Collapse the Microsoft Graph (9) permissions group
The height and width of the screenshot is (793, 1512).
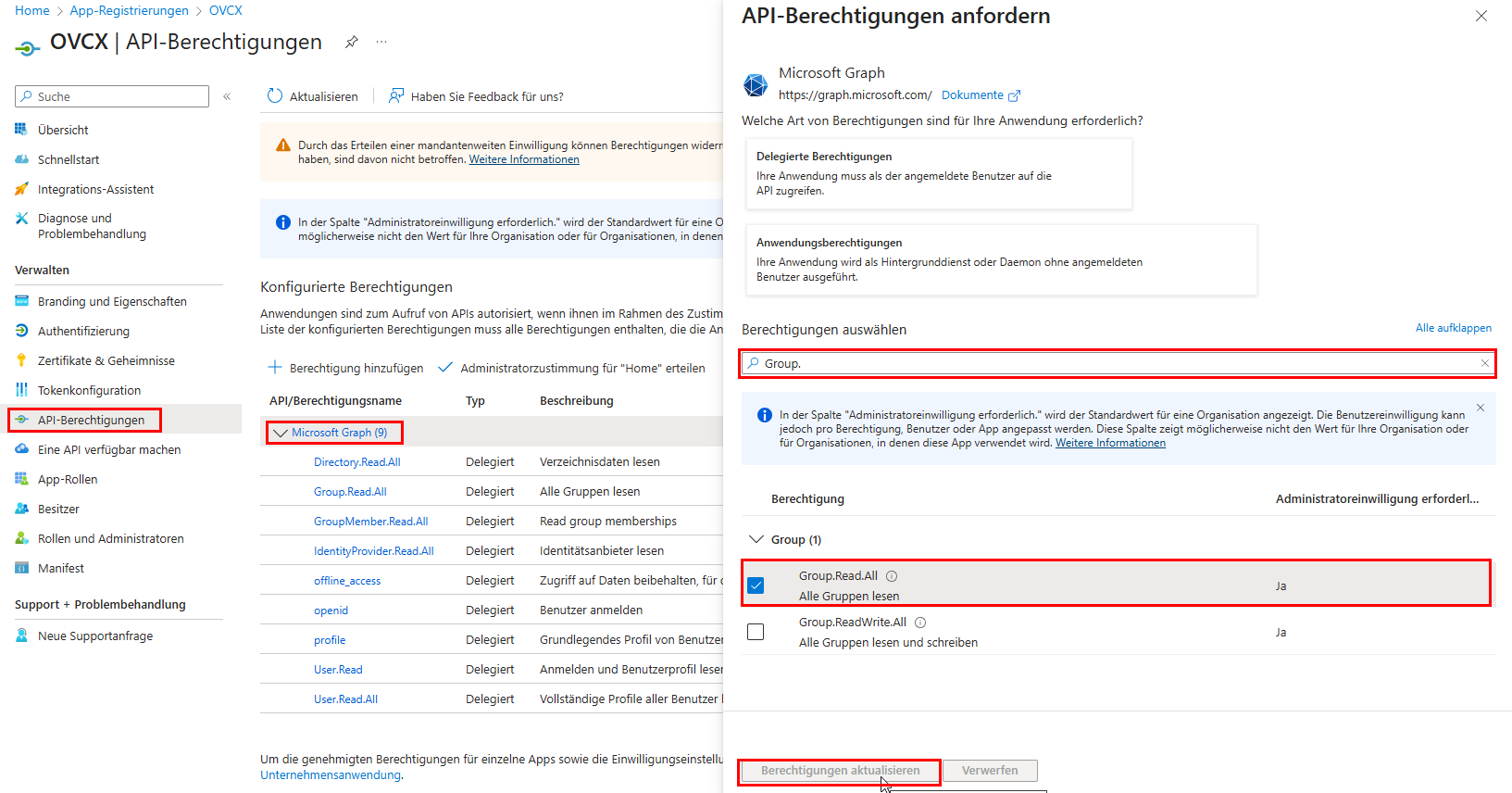tap(281, 433)
